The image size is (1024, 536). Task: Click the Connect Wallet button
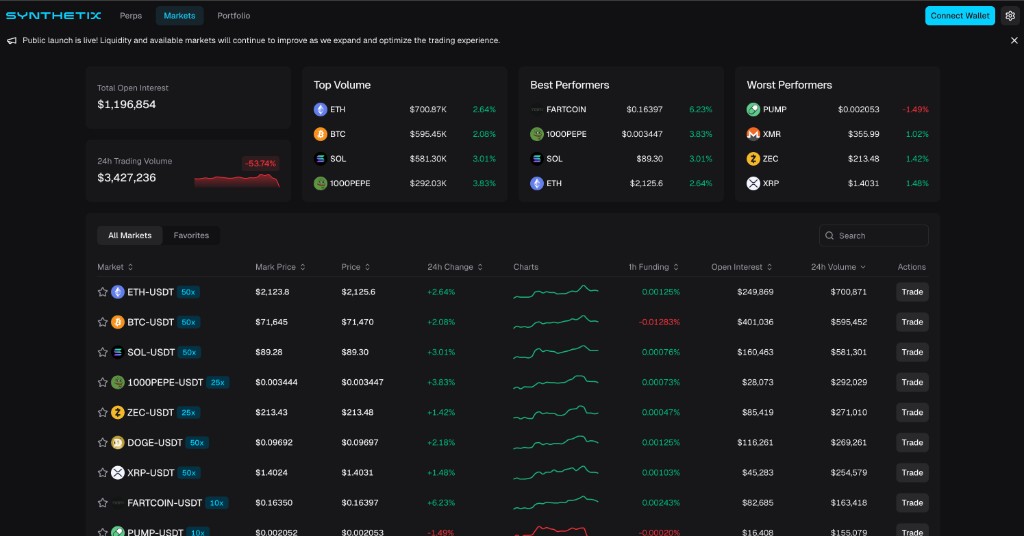click(x=960, y=16)
